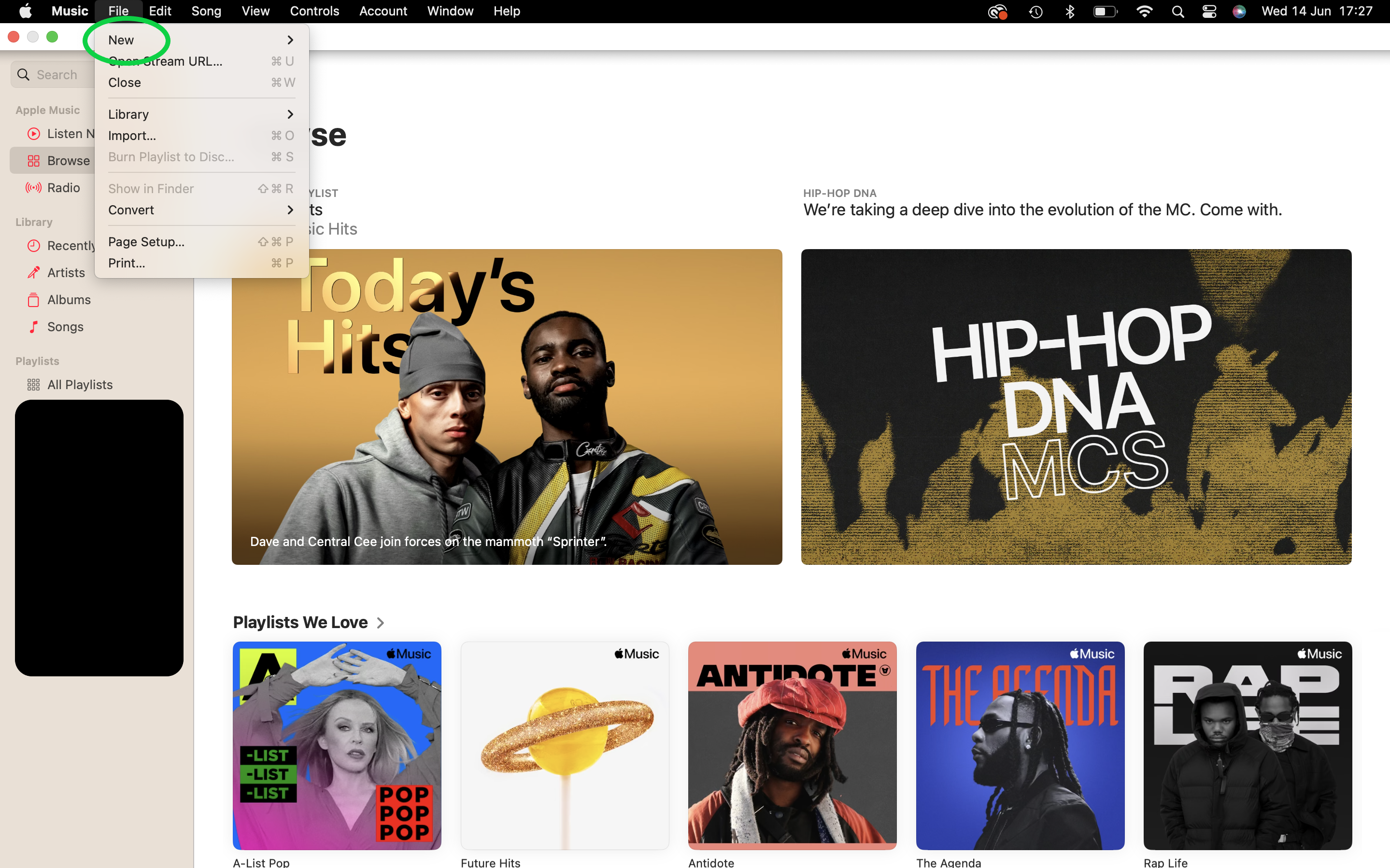Click the Radio broadcast icon
Viewport: 1390px width, 868px height.
click(34, 188)
